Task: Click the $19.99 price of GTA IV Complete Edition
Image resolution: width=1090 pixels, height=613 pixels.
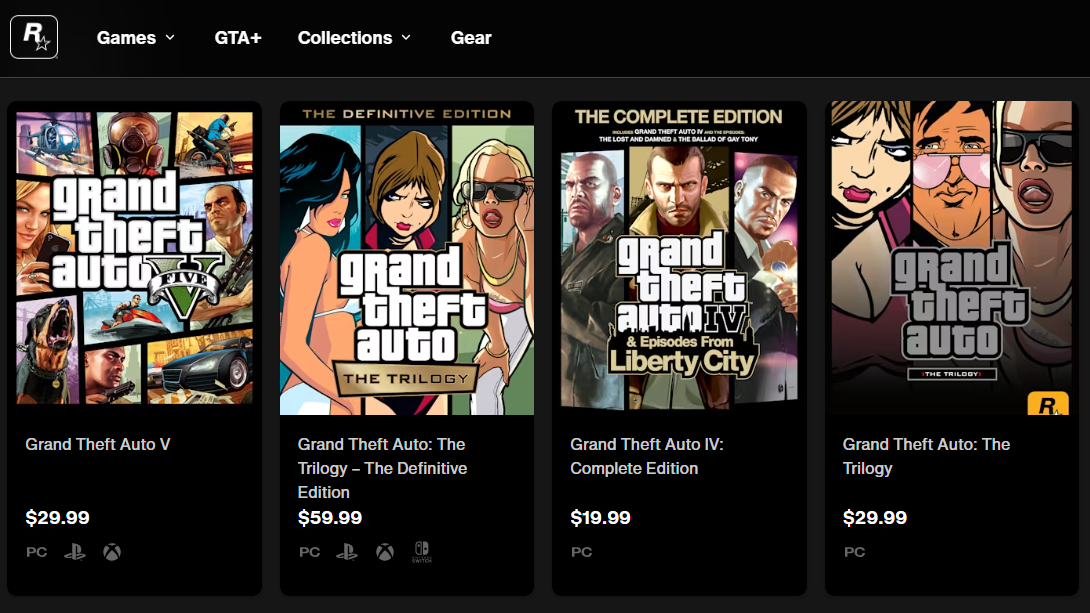Action: tap(600, 518)
